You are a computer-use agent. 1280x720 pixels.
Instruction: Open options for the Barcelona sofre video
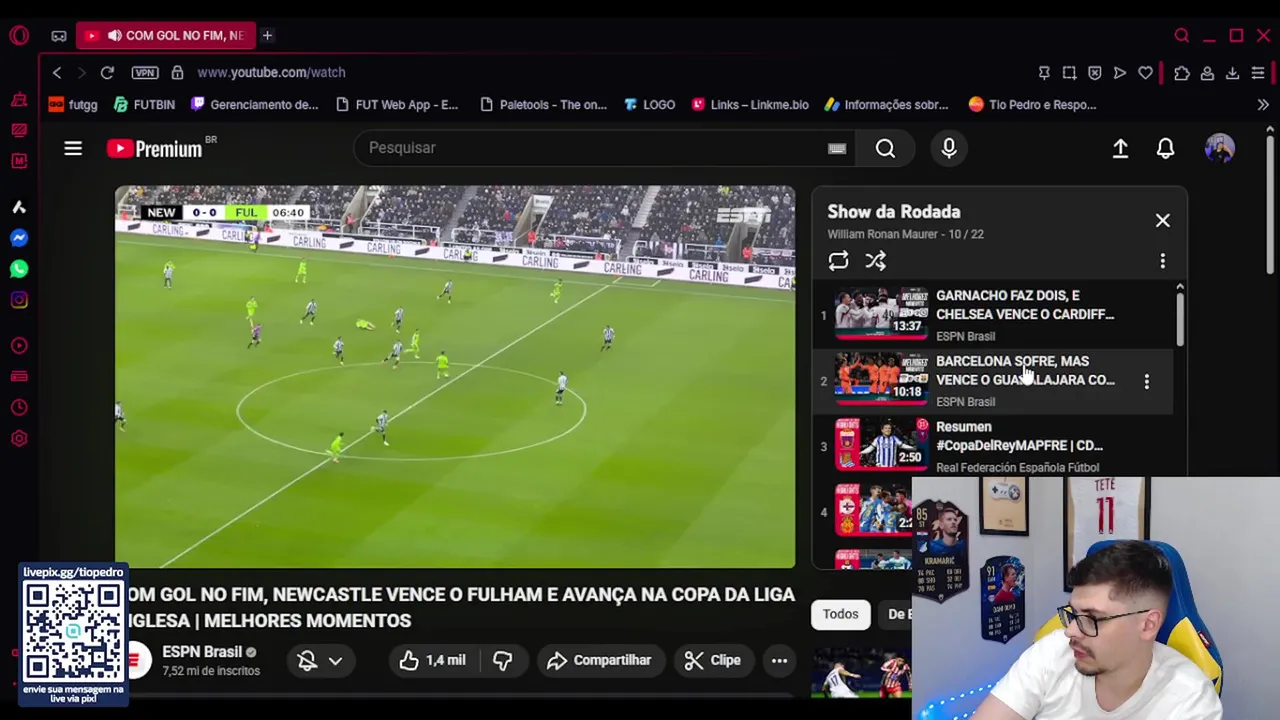coord(1147,381)
